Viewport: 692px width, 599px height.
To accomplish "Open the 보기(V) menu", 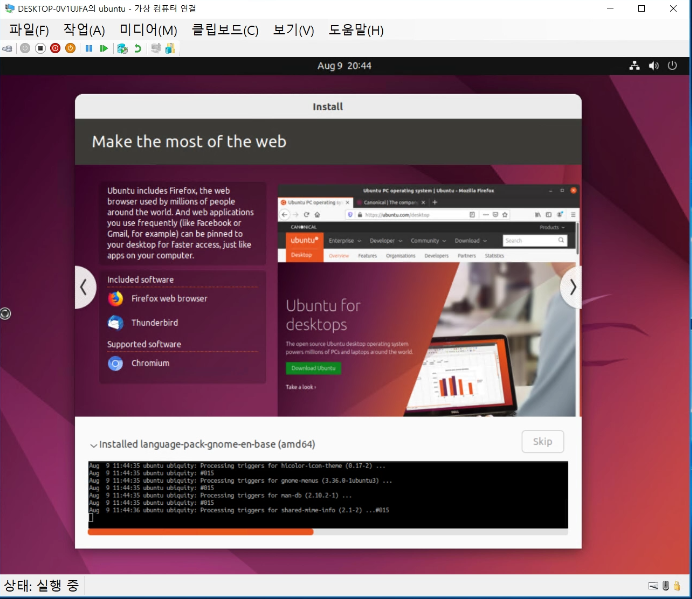I will (293, 30).
